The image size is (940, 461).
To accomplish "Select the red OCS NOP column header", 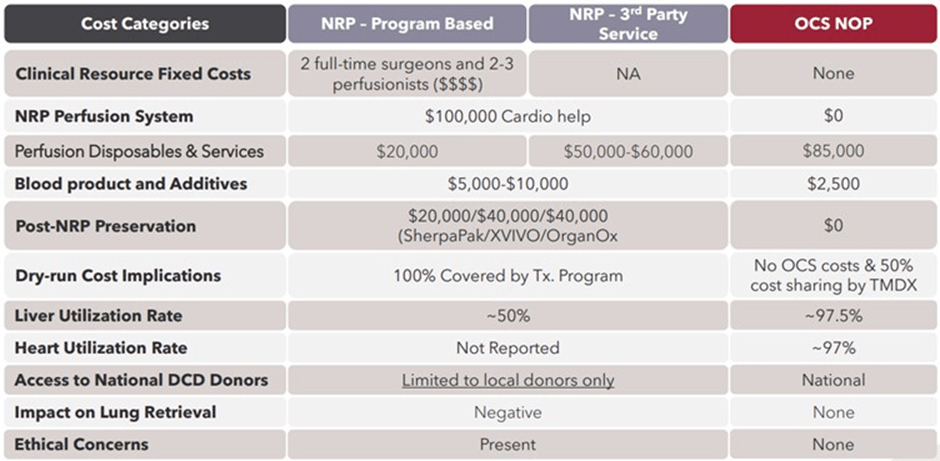I will 833,24.
